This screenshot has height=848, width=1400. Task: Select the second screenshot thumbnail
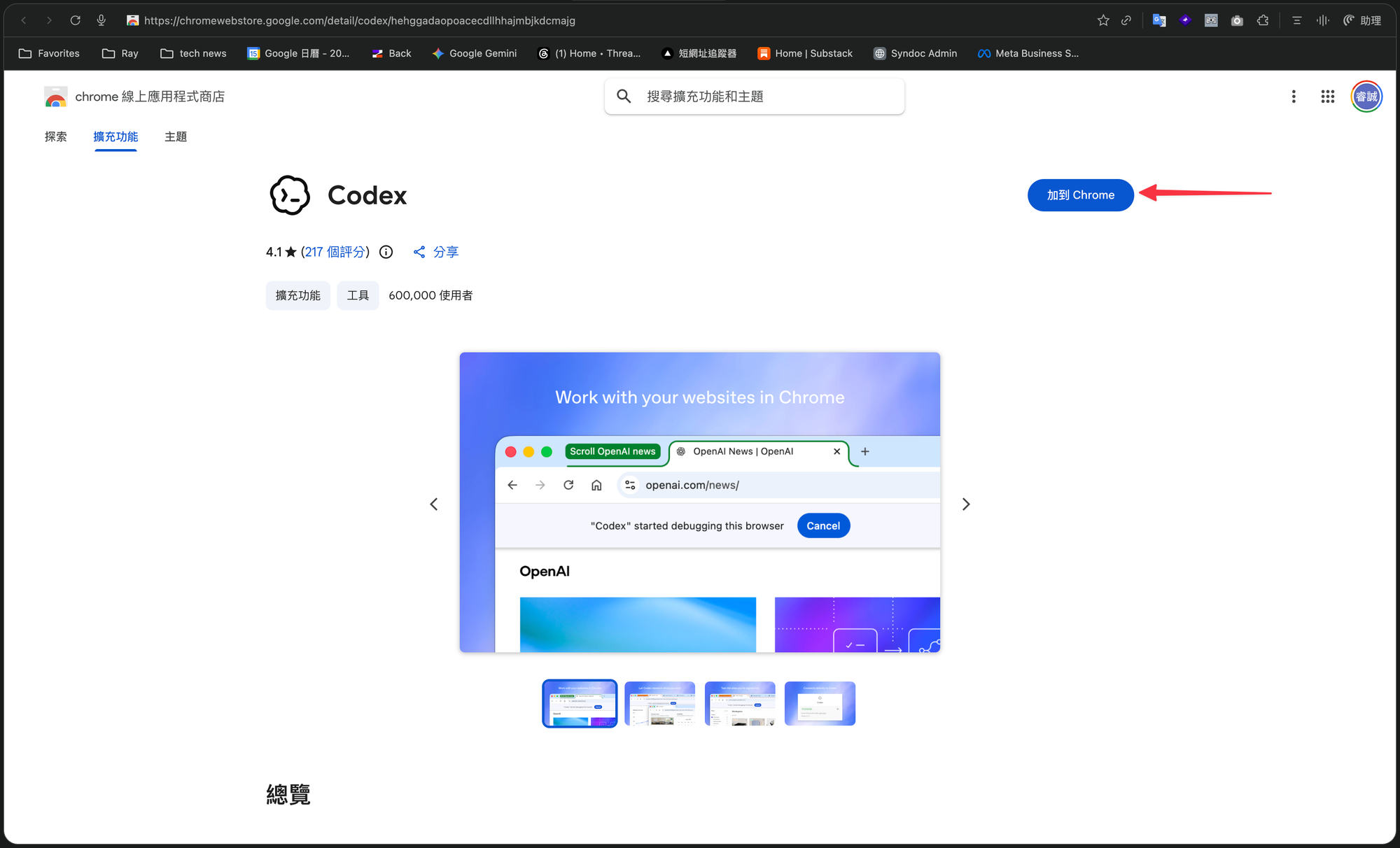[x=659, y=703]
